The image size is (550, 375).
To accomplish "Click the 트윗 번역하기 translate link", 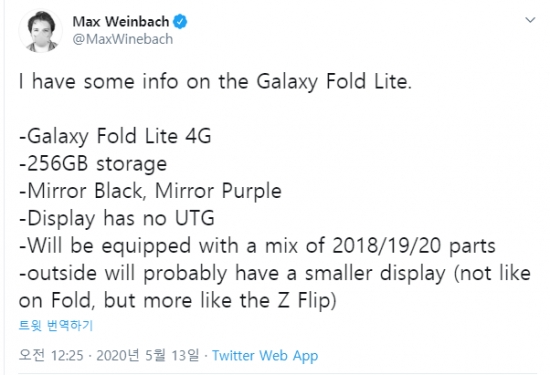I will point(56,325).
